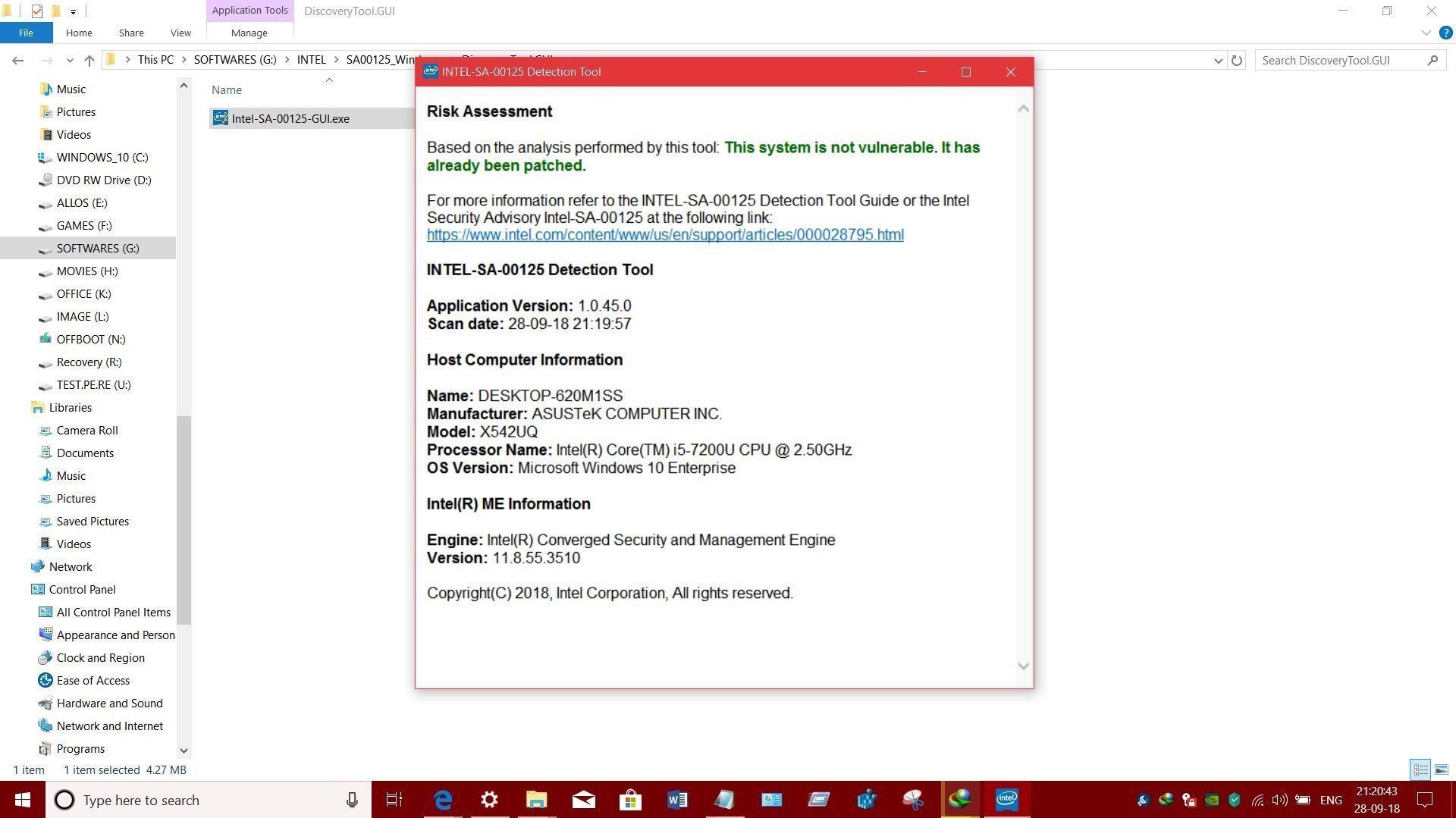This screenshot has width=1456, height=818.
Task: Select OFFICE (K:) drive in sidebar
Action: pos(83,293)
